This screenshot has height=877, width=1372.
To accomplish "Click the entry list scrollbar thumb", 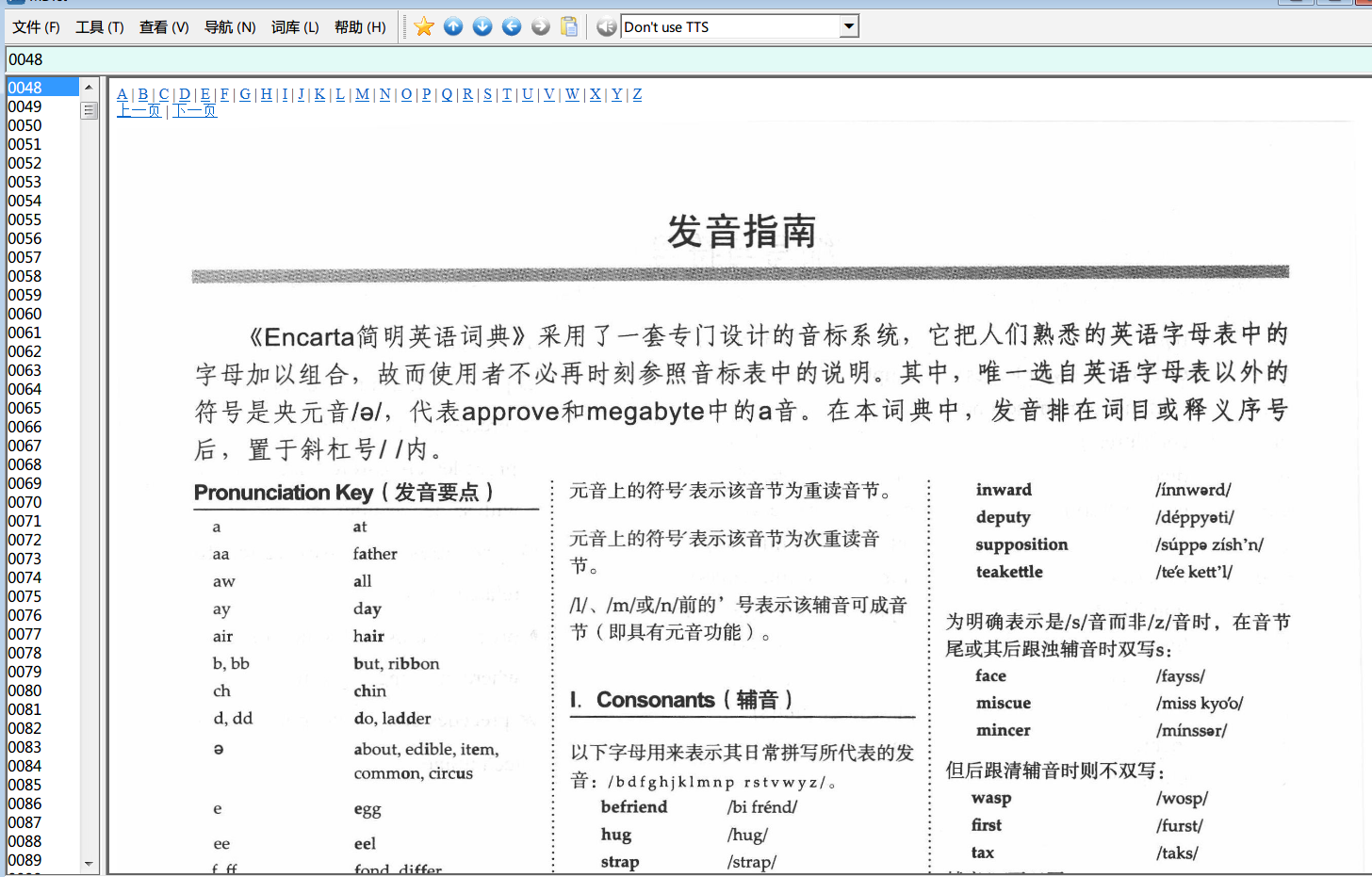I will click(x=90, y=111).
